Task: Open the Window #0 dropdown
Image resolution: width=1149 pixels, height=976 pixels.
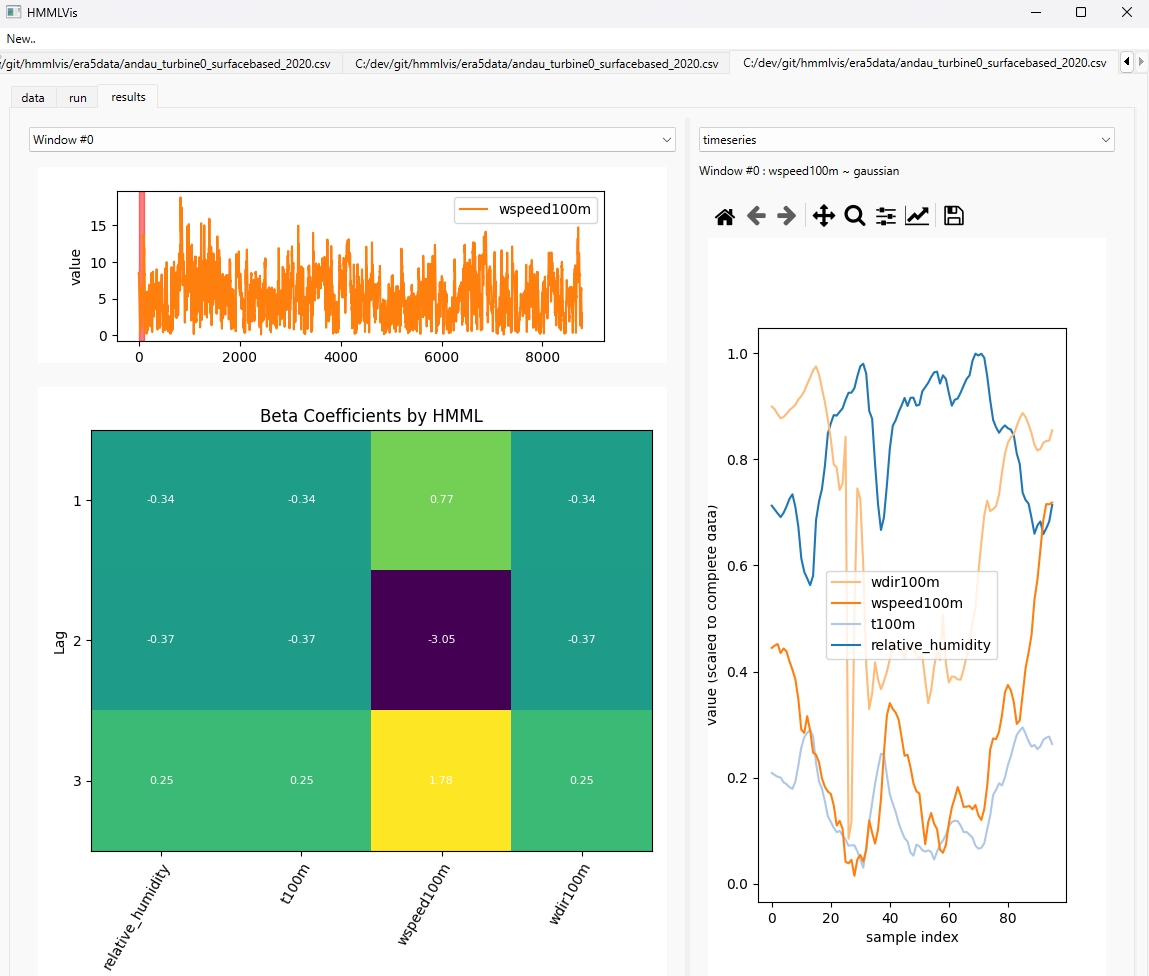Action: 352,140
